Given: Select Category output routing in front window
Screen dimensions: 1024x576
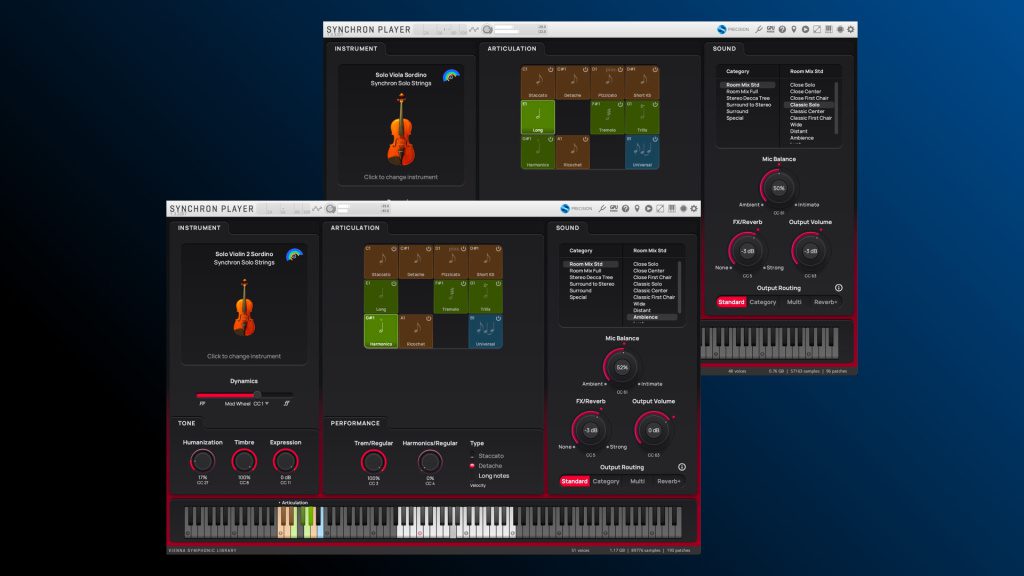Looking at the screenshot, I should tap(606, 481).
